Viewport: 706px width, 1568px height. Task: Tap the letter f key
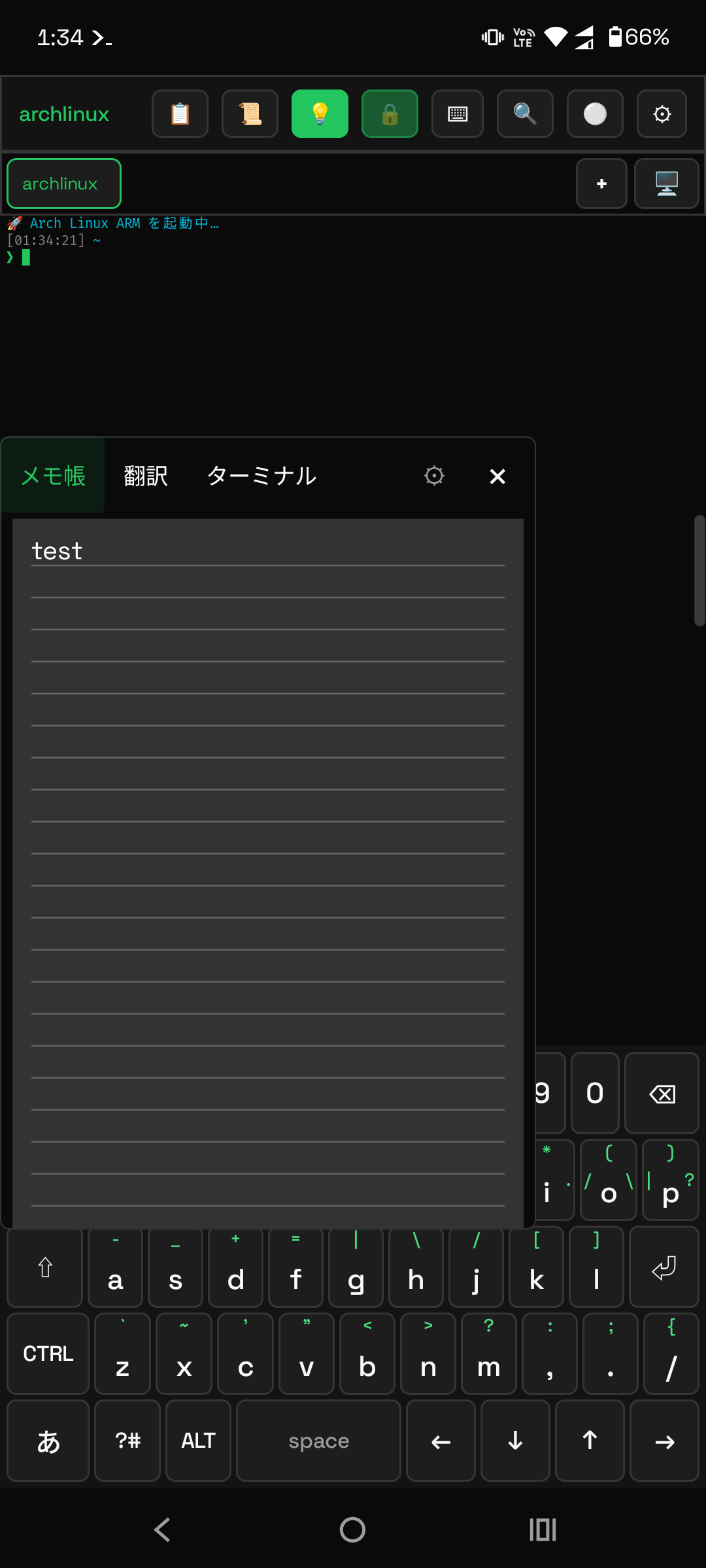(295, 1269)
